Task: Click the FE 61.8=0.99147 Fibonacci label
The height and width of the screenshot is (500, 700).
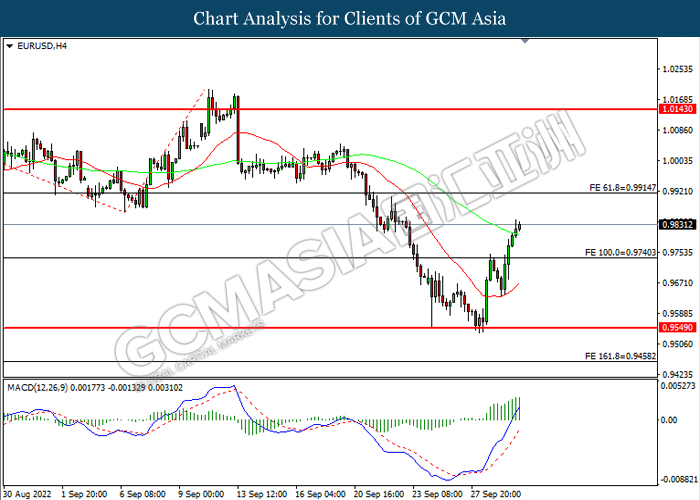Action: click(622, 188)
